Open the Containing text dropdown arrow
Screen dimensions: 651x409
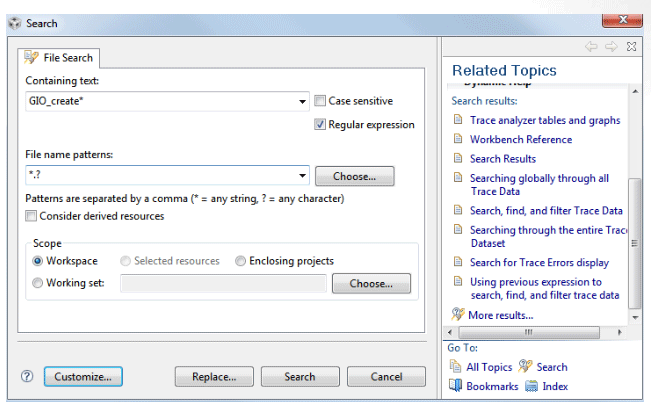click(x=302, y=102)
